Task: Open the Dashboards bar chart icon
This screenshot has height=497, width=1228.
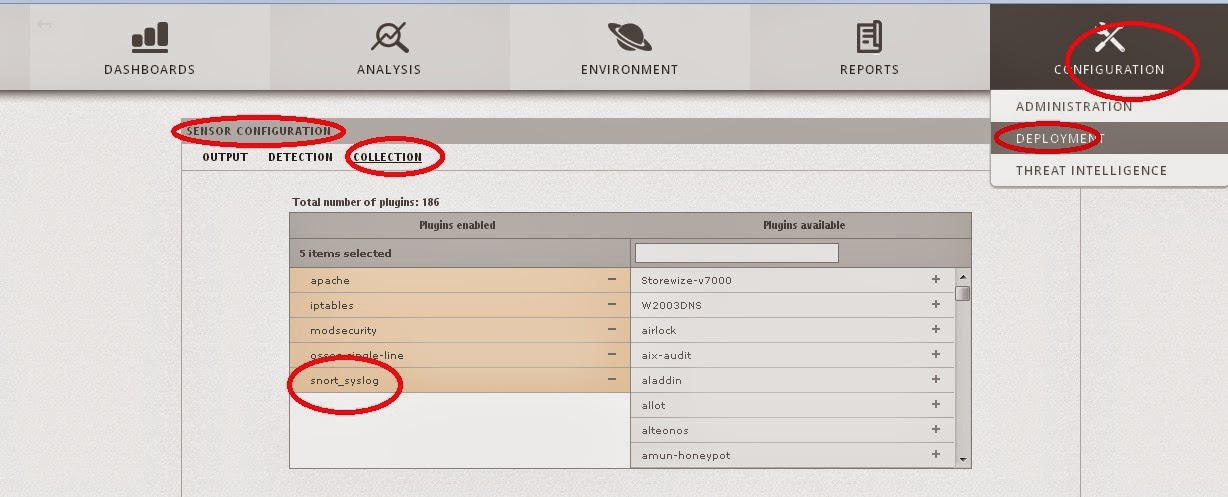Action: coord(149,37)
